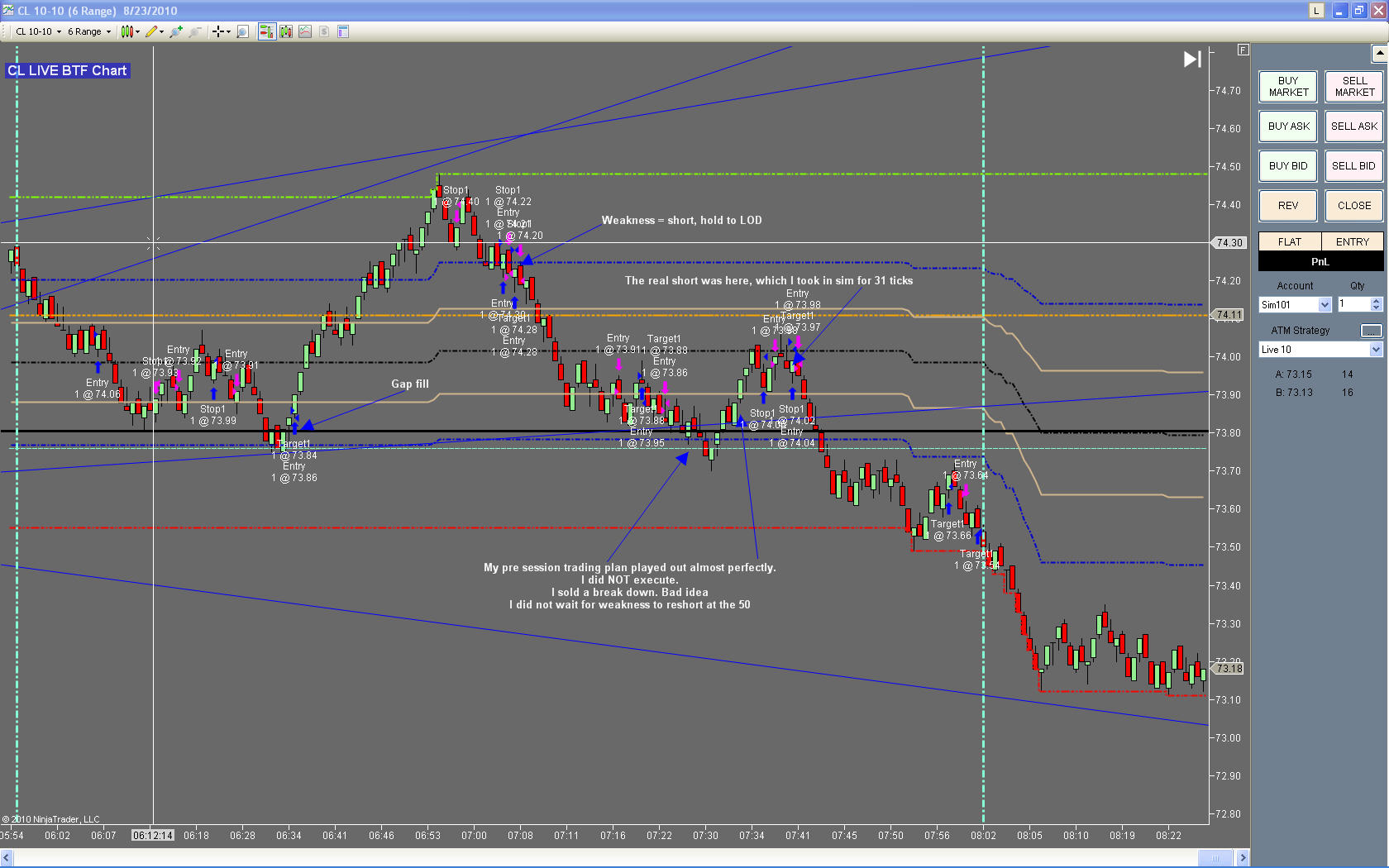Viewport: 1389px width, 868px height.
Task: Minimize the chart window
Action: pos(1339,11)
